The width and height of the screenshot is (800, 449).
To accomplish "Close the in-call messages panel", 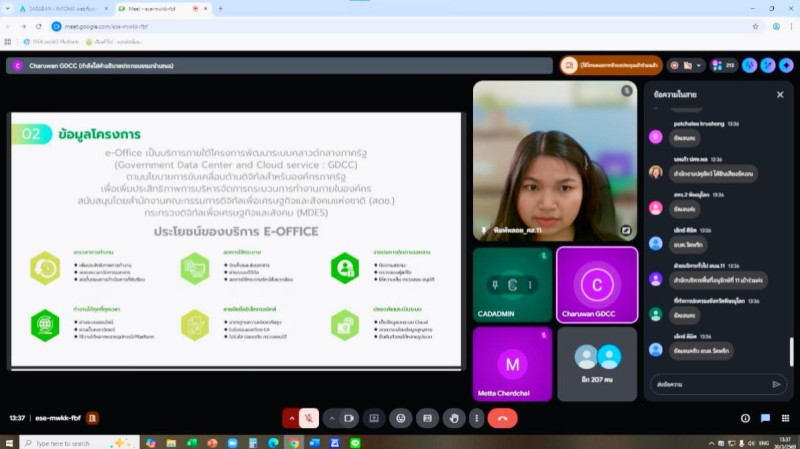I will (780, 94).
